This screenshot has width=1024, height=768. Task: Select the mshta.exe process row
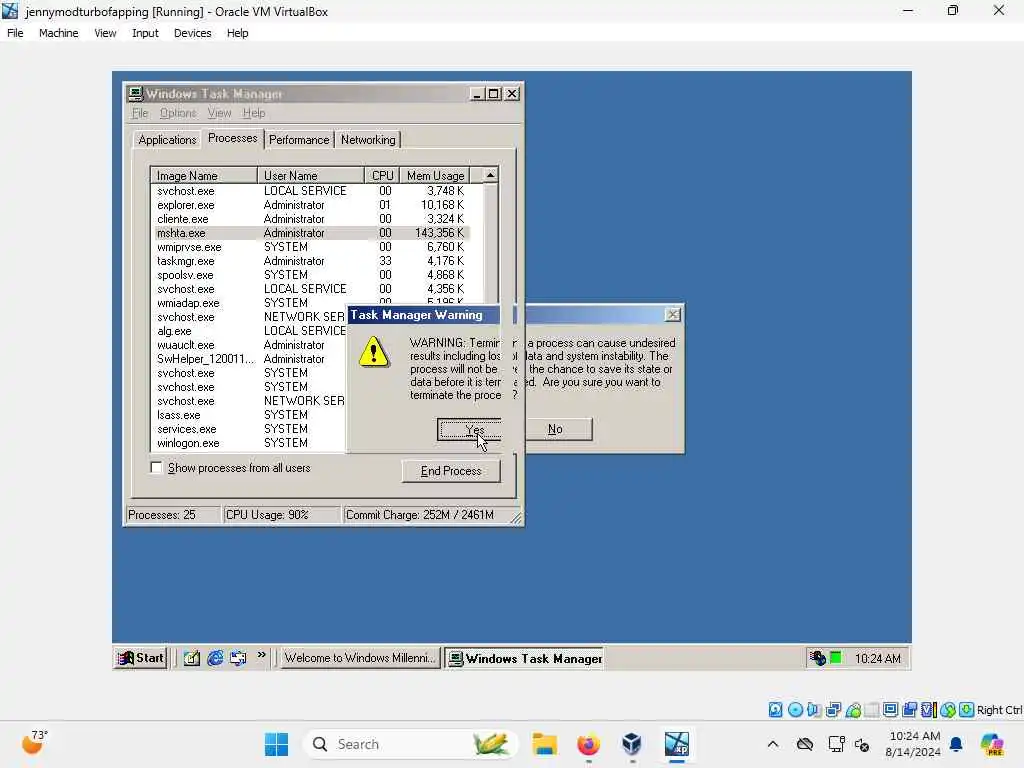click(x=310, y=233)
